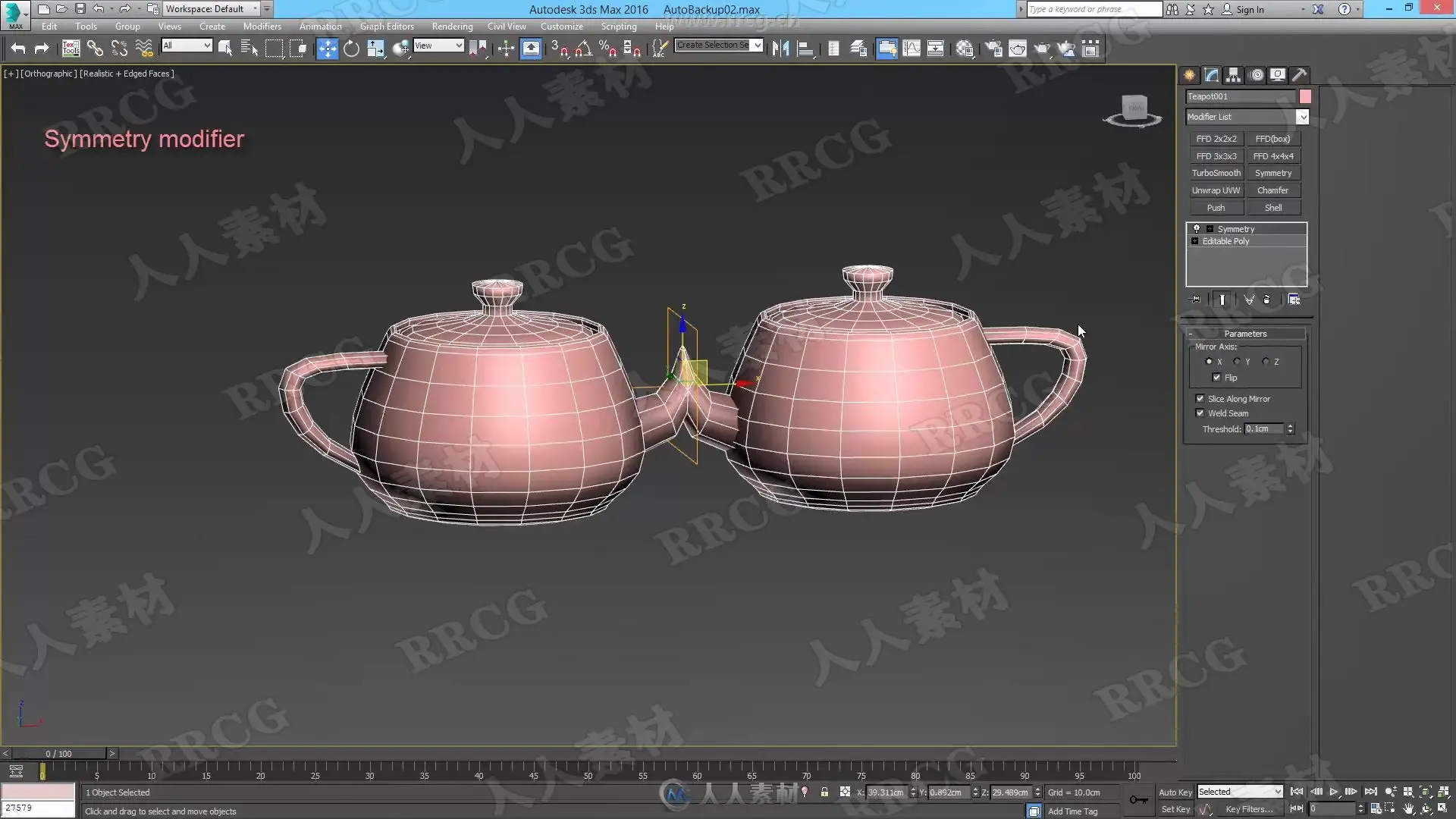Screen dimensions: 1456x819
Task: Uncheck the Flip checkbox
Action: (x=1216, y=378)
